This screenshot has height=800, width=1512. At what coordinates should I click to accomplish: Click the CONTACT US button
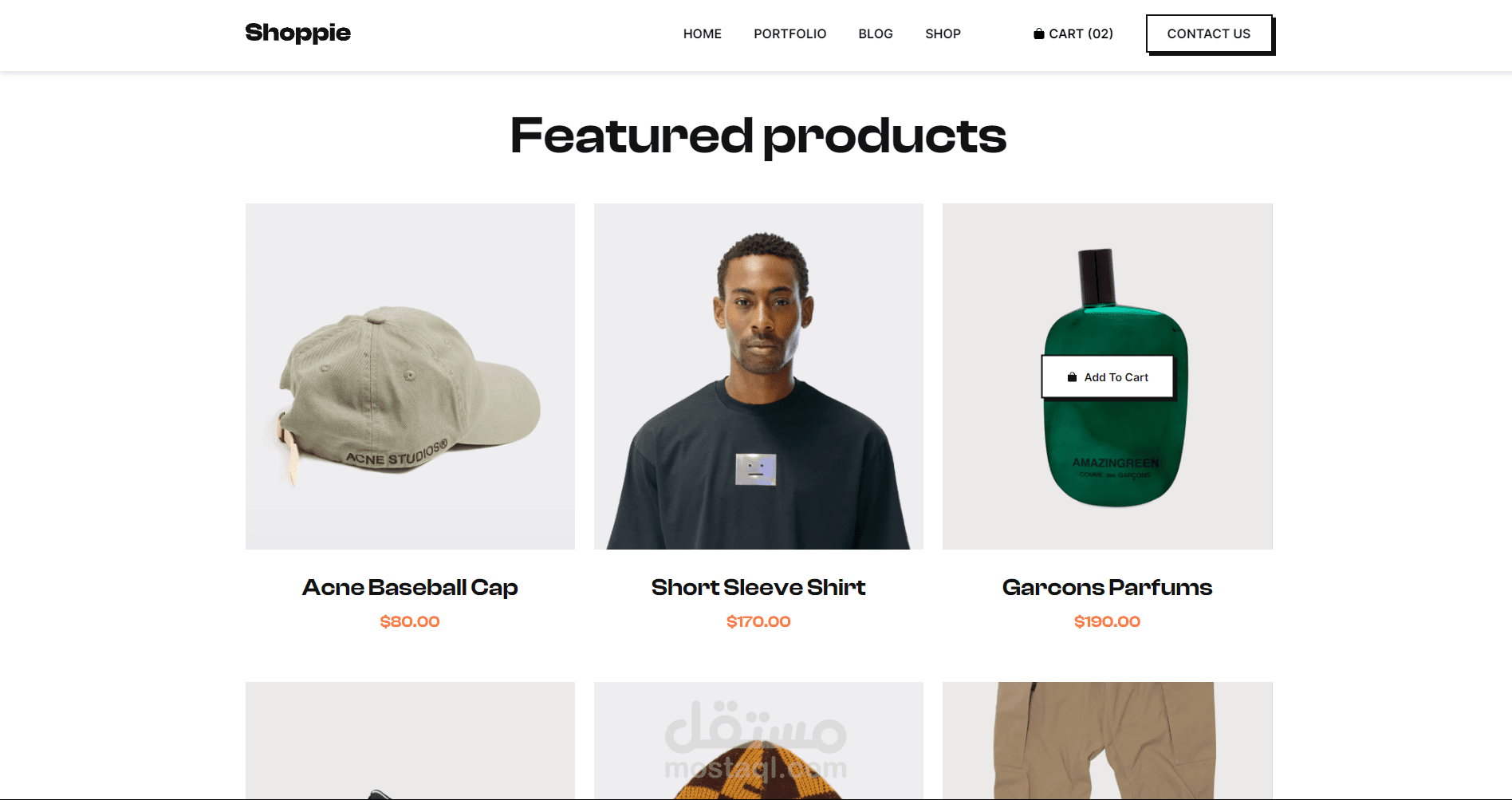point(1209,33)
